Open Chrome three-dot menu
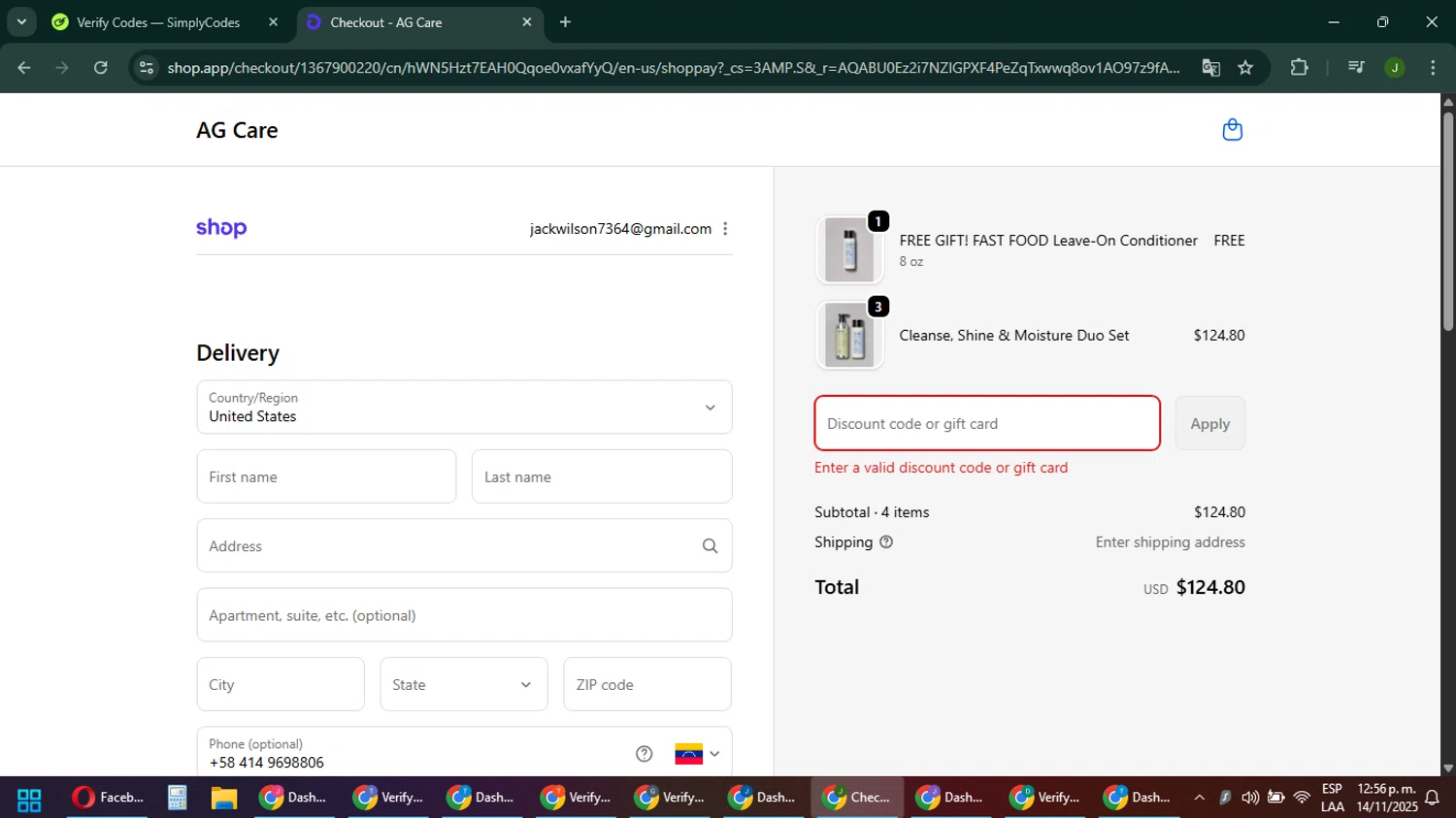Screen dimensions: 1456x818 tap(1433, 67)
